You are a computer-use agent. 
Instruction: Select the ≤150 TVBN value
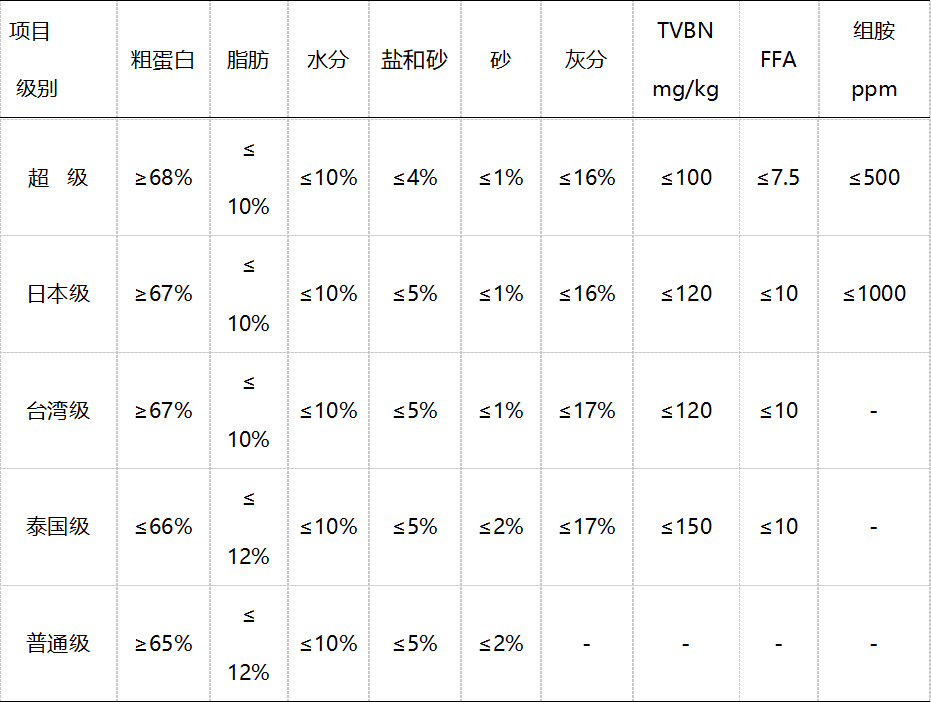pyautogui.click(x=685, y=527)
